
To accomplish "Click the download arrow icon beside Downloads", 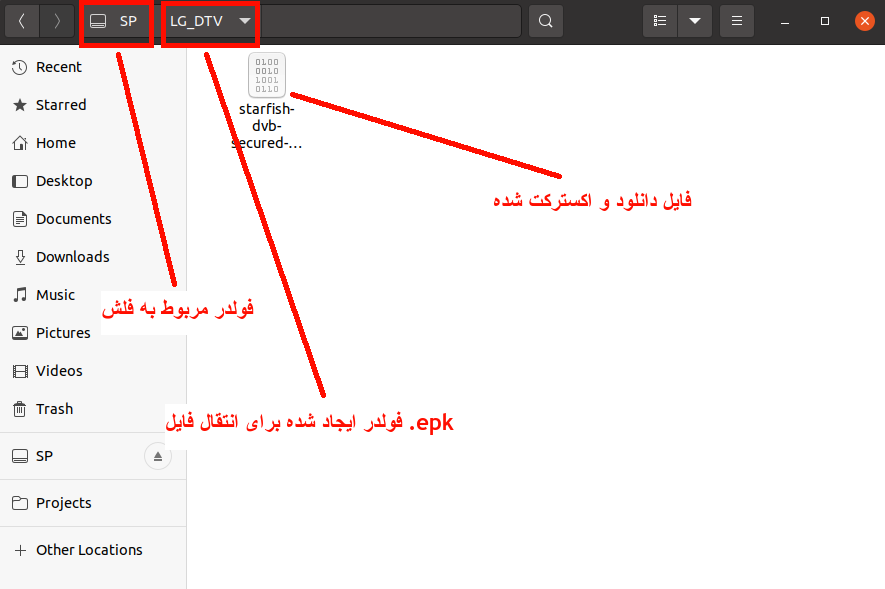I will pos(20,257).
